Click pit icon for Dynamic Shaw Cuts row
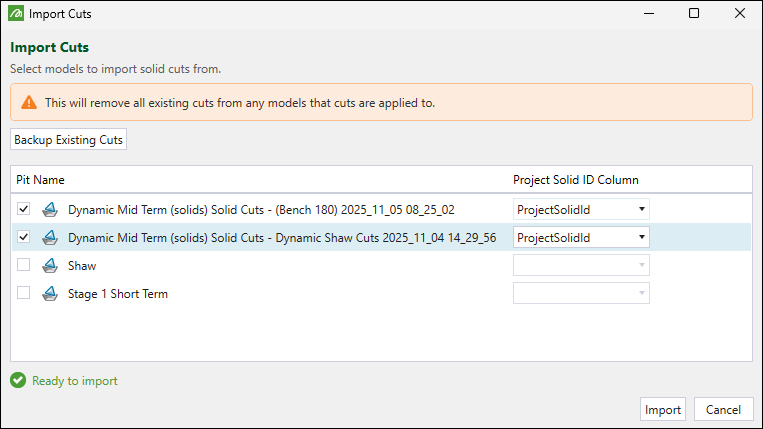This screenshot has width=763, height=429. point(50,238)
